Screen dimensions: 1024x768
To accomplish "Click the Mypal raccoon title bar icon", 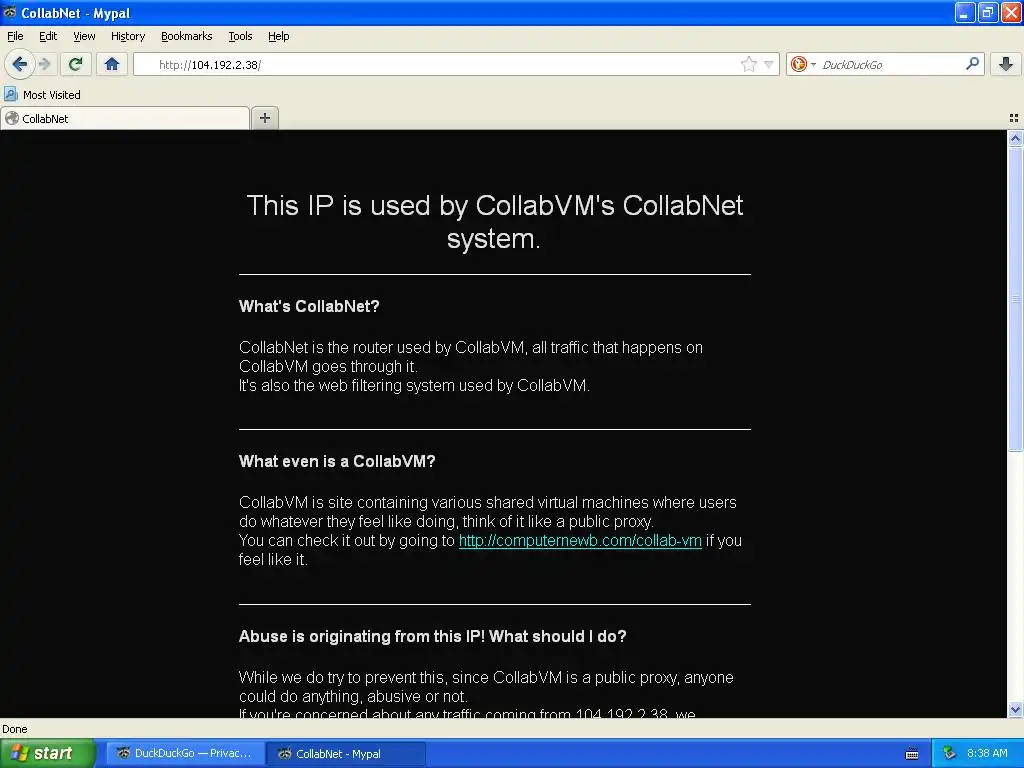I will coord(10,12).
